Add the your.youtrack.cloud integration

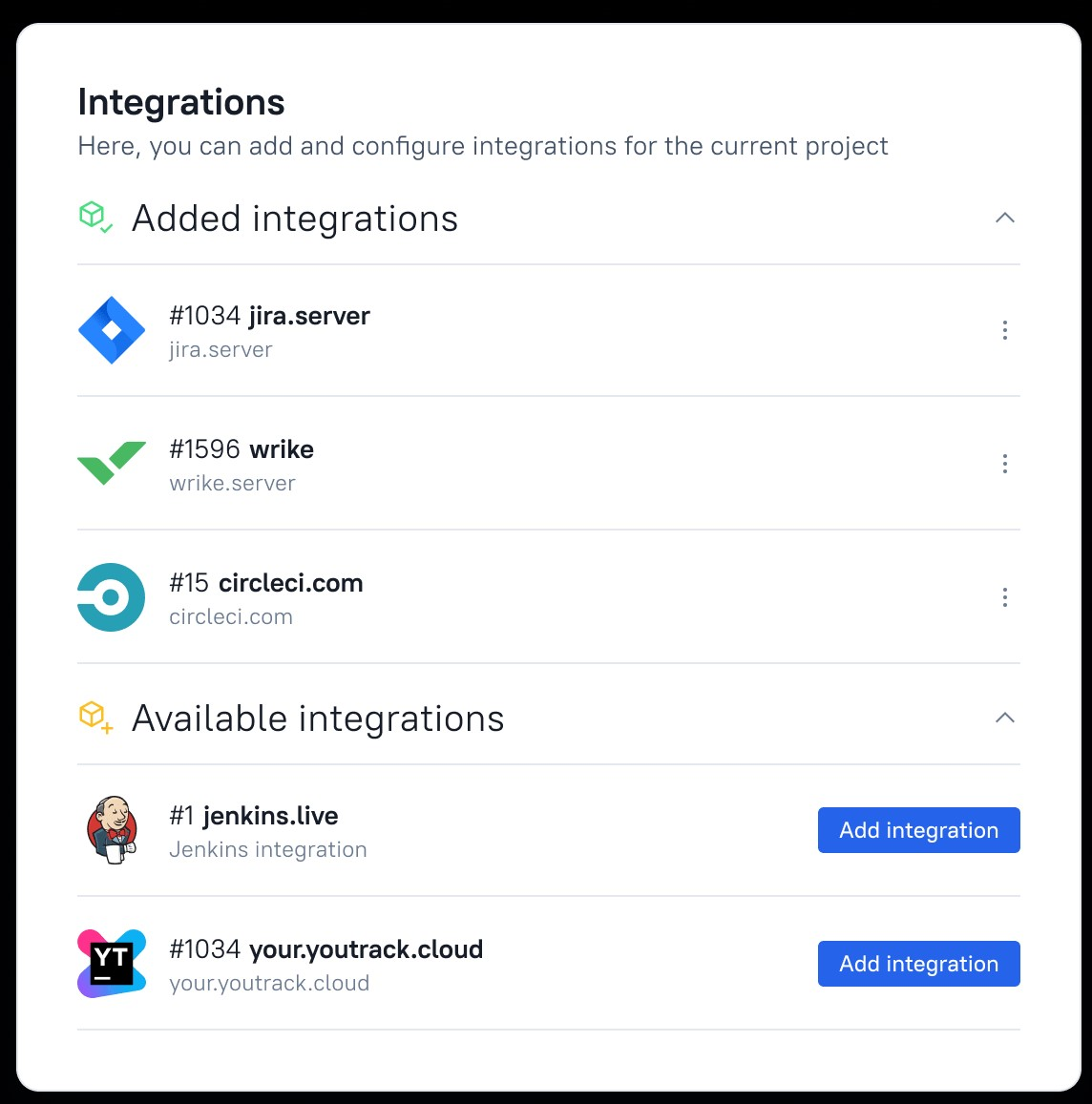pyautogui.click(x=918, y=964)
